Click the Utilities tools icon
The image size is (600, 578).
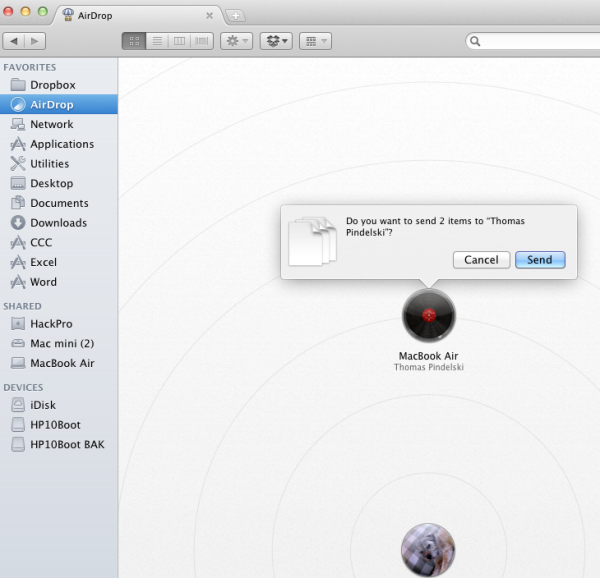click(18, 164)
